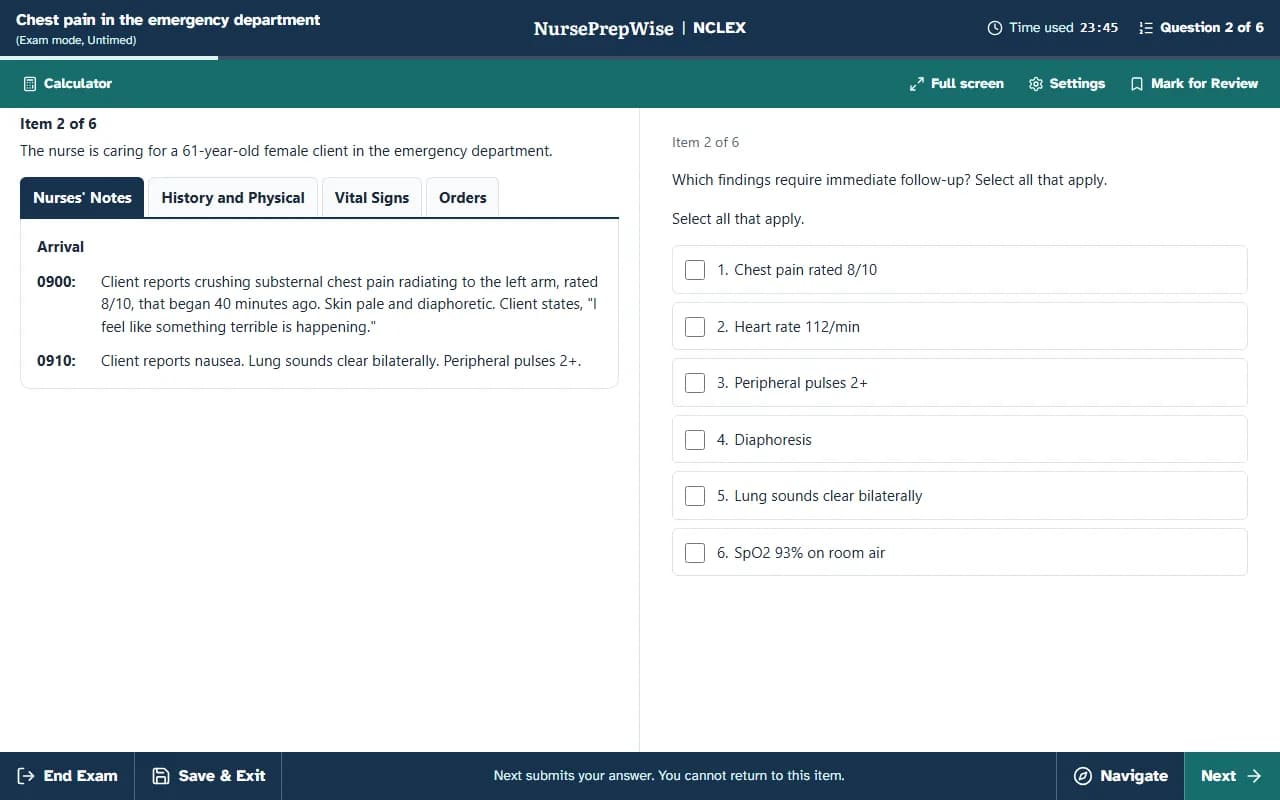This screenshot has width=1280, height=800.
Task: Click the Full screen expand icon
Action: (916, 84)
